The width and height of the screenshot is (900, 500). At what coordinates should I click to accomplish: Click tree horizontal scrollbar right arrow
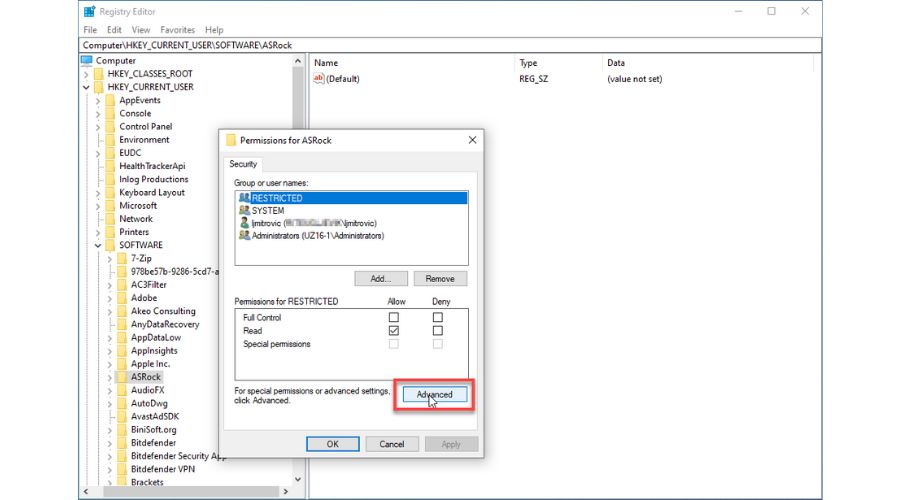(x=285, y=491)
